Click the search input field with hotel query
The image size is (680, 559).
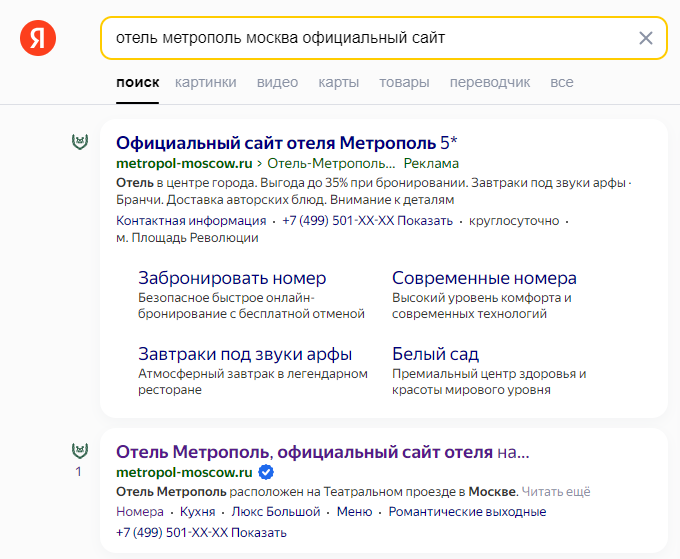click(x=383, y=38)
